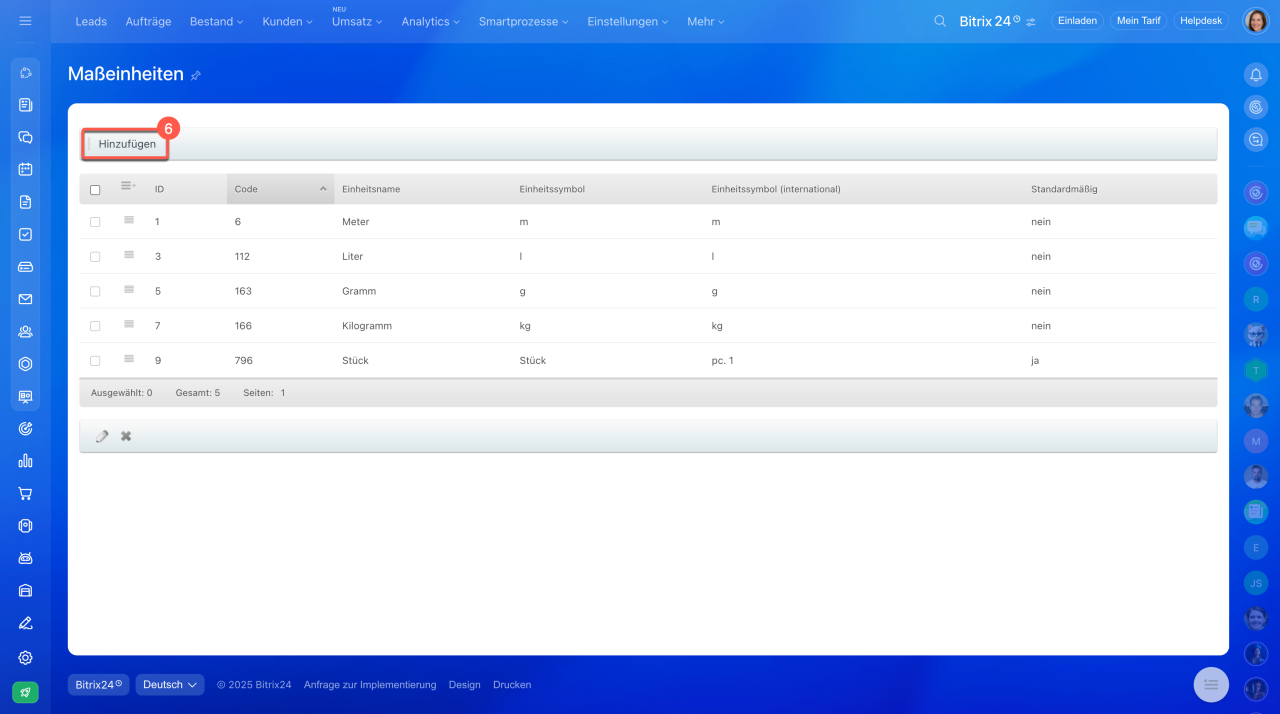Click the Einheitssymbol (international) header
This screenshot has height=714, width=1280.
(x=776, y=189)
